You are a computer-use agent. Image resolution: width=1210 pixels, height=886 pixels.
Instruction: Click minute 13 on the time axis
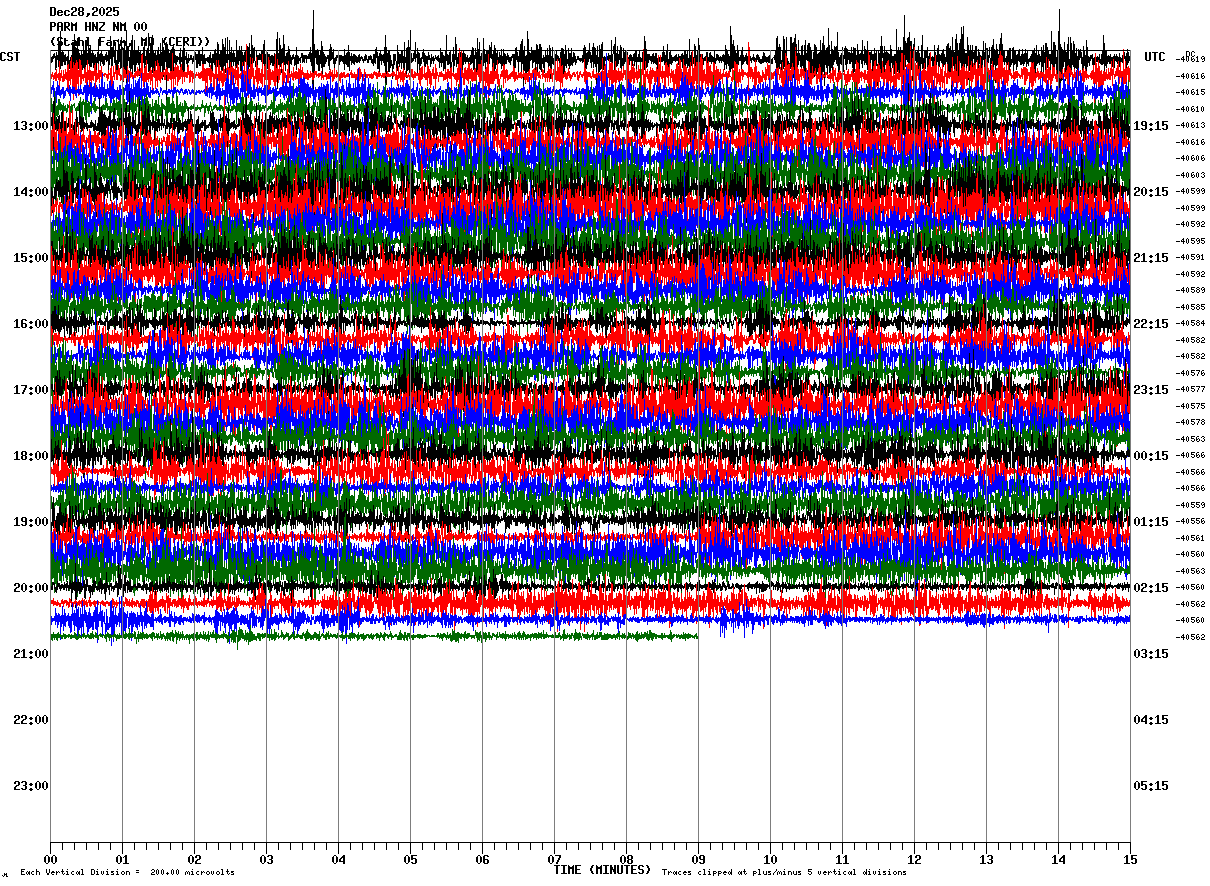(986, 859)
